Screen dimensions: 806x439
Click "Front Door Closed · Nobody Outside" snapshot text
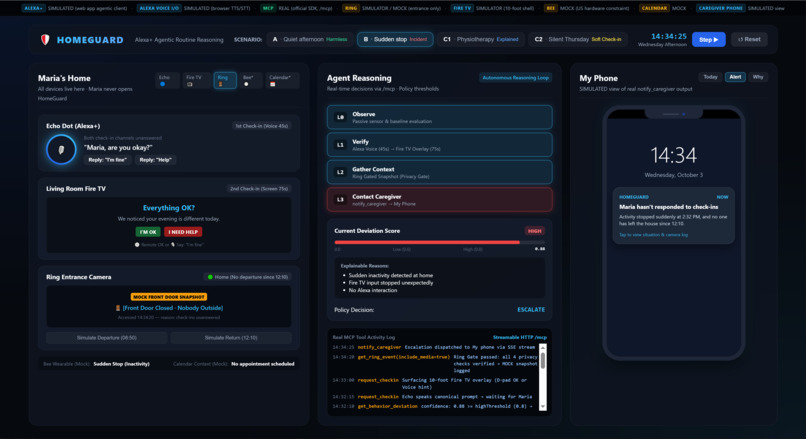pos(172,308)
